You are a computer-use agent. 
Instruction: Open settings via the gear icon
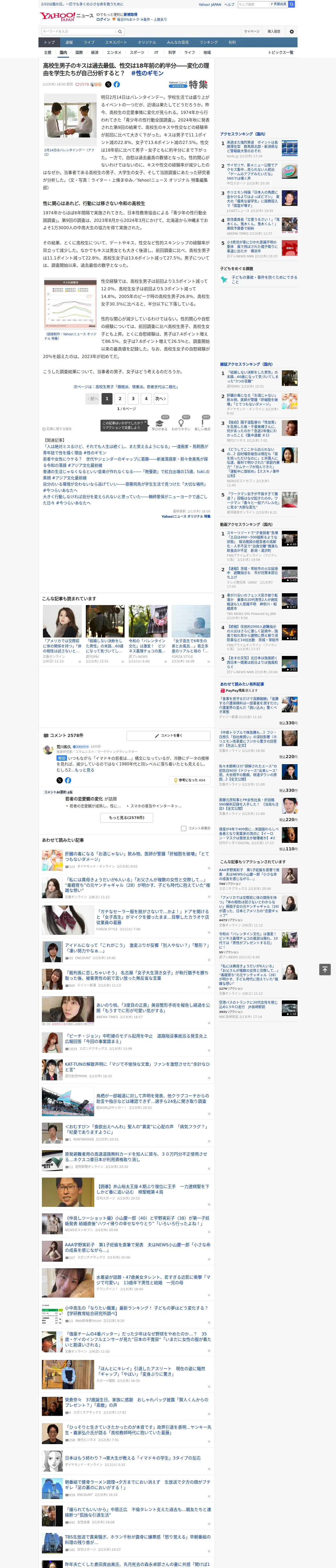point(291,31)
